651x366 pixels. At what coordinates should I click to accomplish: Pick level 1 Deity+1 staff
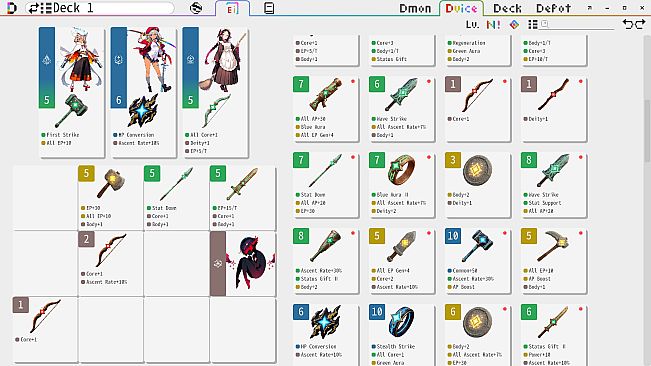point(553,109)
